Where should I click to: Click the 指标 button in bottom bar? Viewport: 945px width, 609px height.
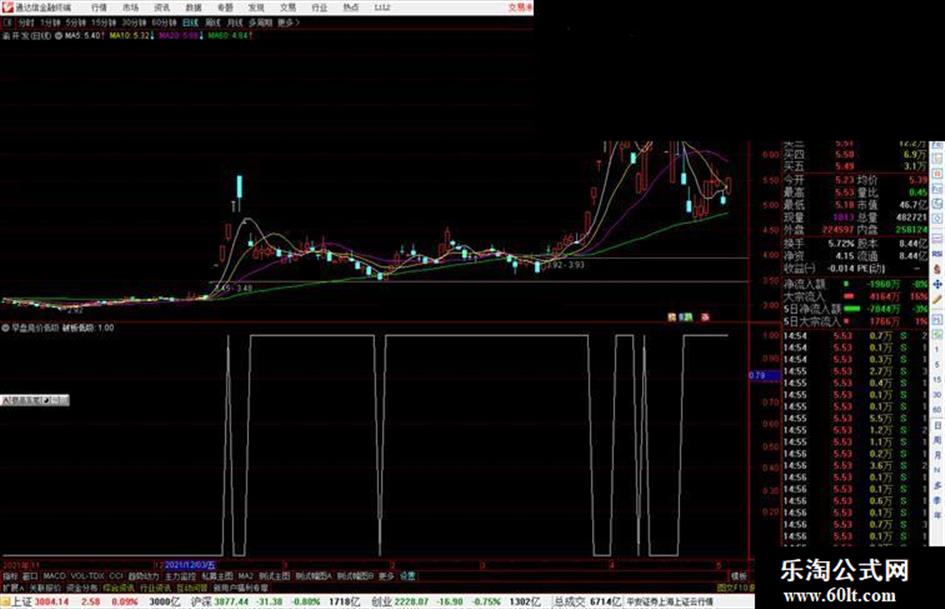coord(10,576)
